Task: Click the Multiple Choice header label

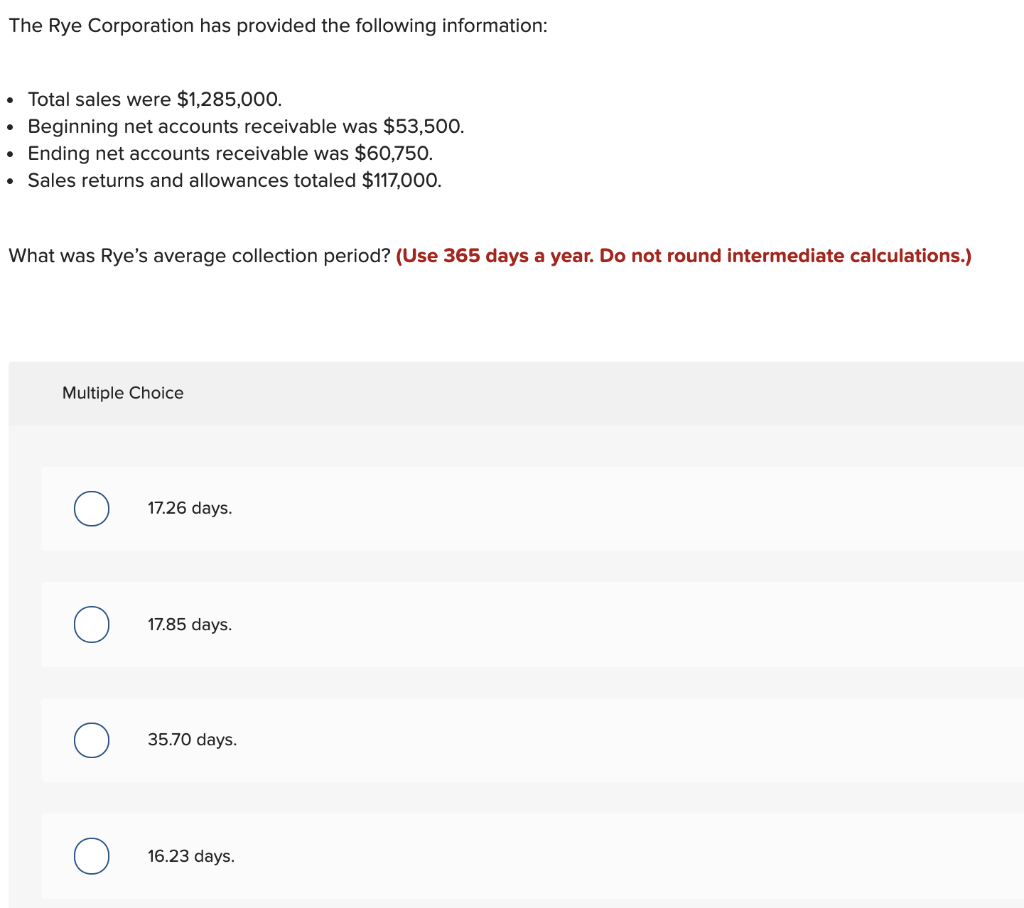Action: pos(123,393)
